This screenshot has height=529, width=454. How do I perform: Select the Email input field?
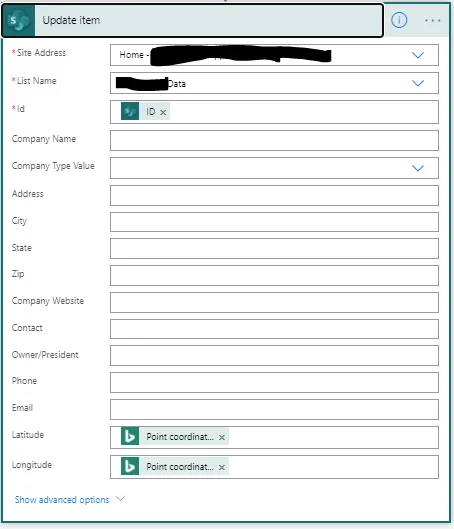click(274, 410)
